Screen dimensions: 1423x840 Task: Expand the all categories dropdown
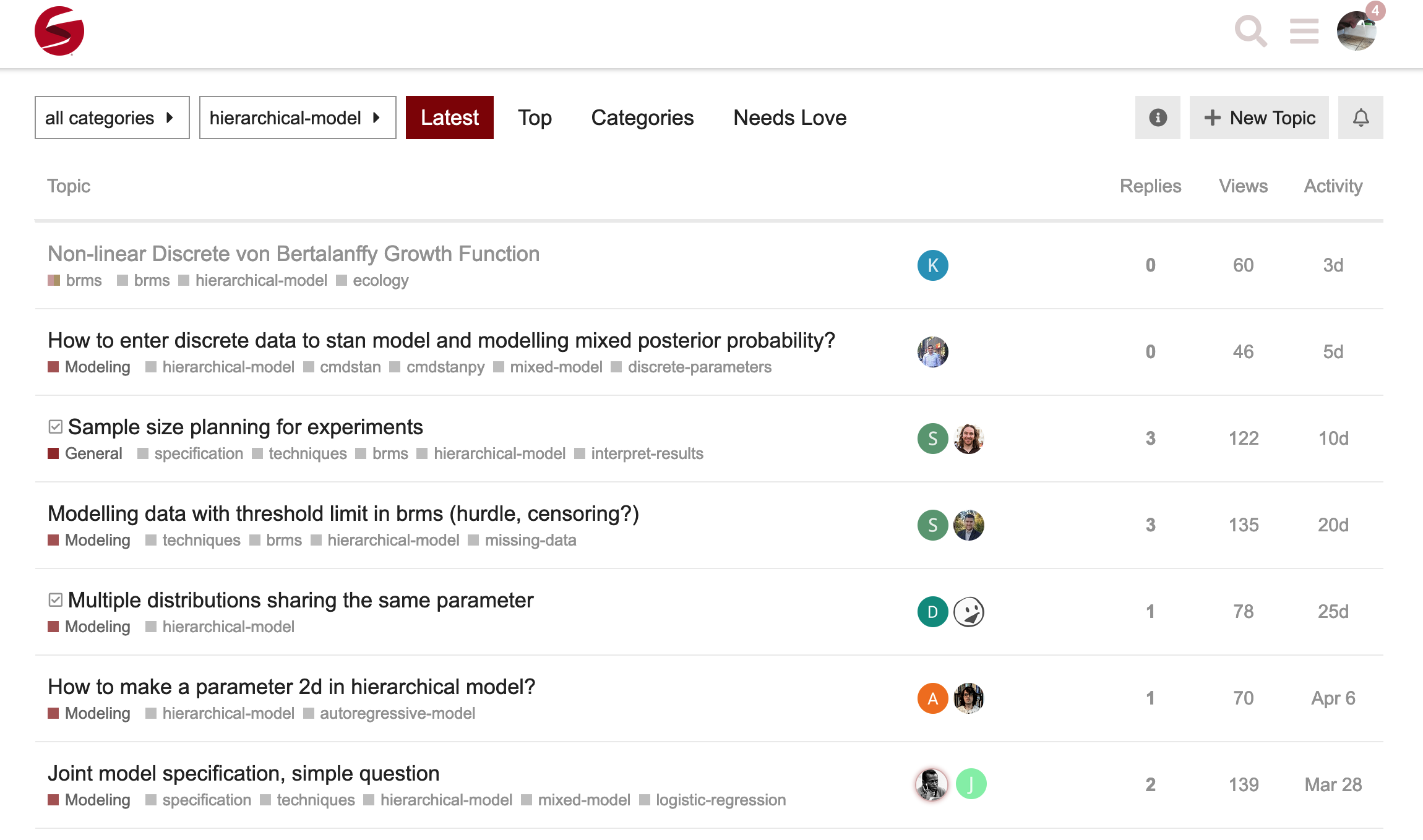tap(112, 118)
